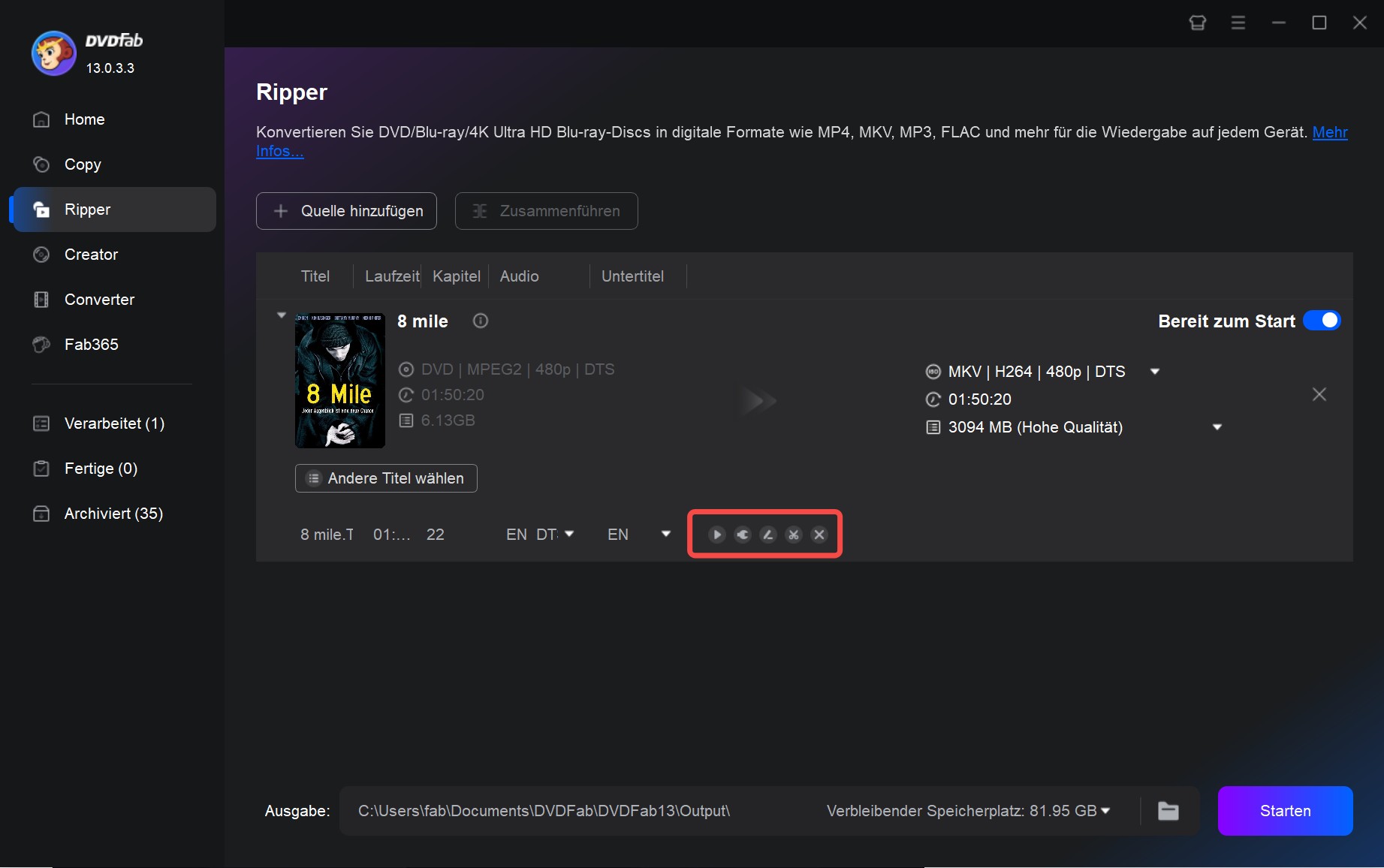Open the Verarbeitet (1) task list
Screen dimensions: 1384x868
(113, 423)
